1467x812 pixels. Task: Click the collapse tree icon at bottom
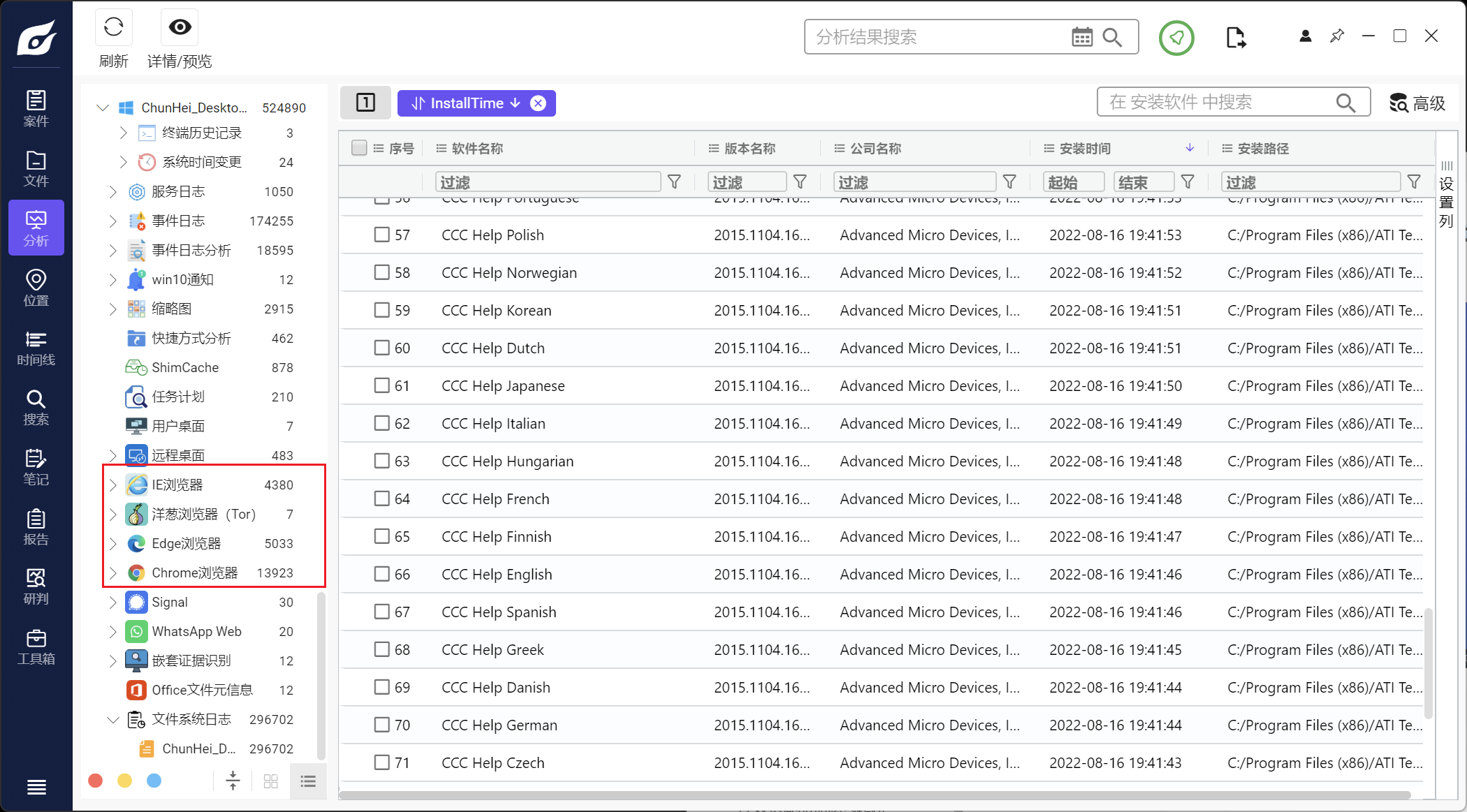pyautogui.click(x=233, y=781)
